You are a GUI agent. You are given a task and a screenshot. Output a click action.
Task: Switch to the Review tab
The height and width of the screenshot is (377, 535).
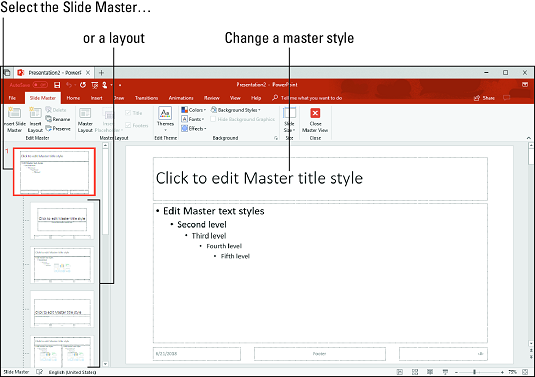(x=212, y=98)
